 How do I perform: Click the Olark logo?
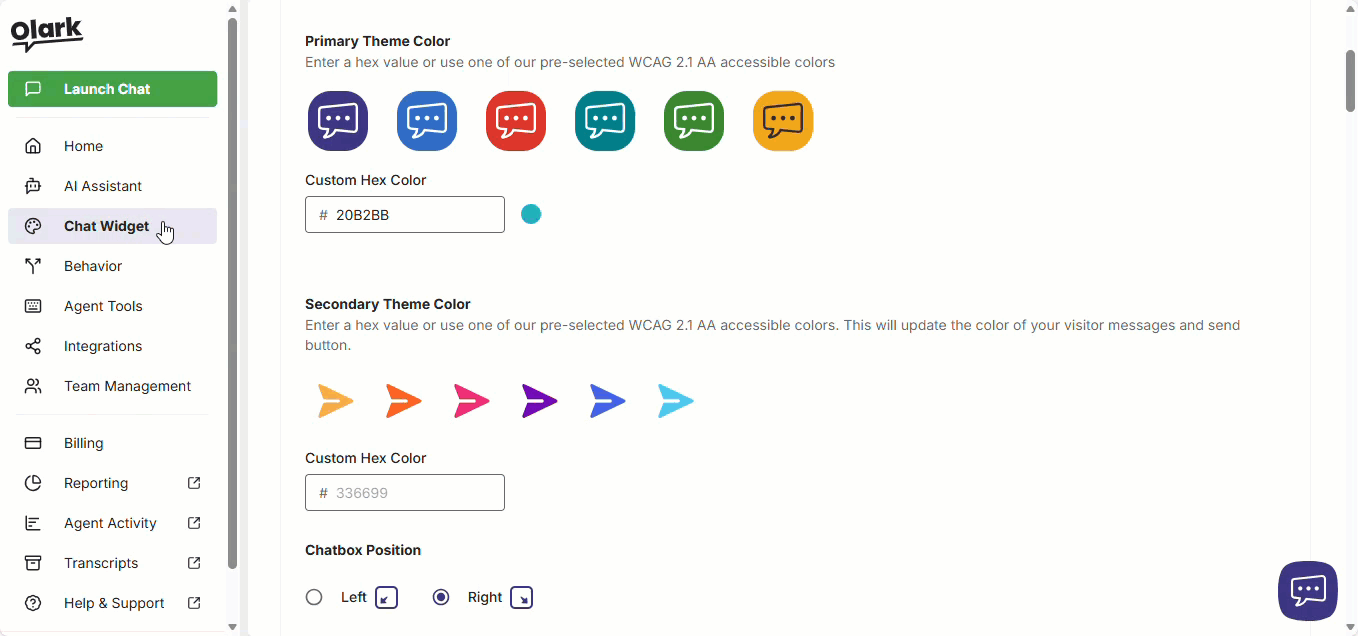coord(47,34)
